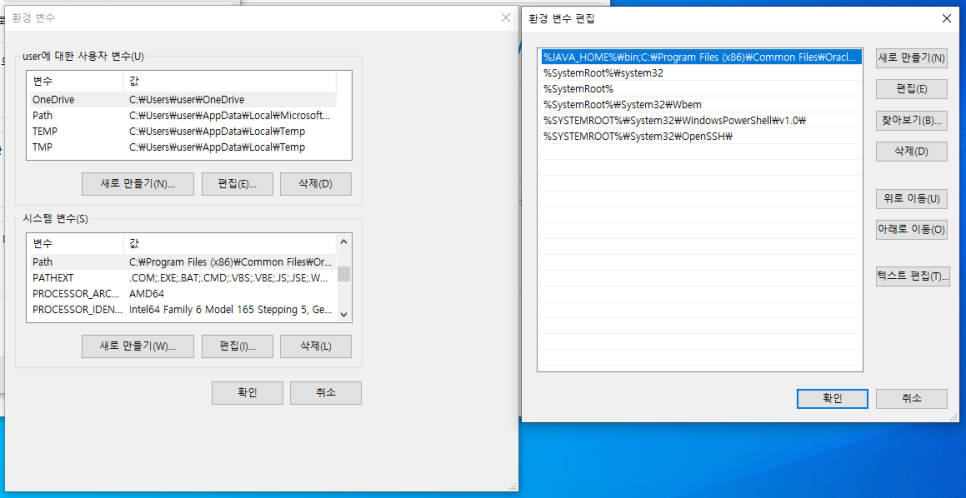Click the AMD64 value cell
966x498 pixels.
[147, 293]
